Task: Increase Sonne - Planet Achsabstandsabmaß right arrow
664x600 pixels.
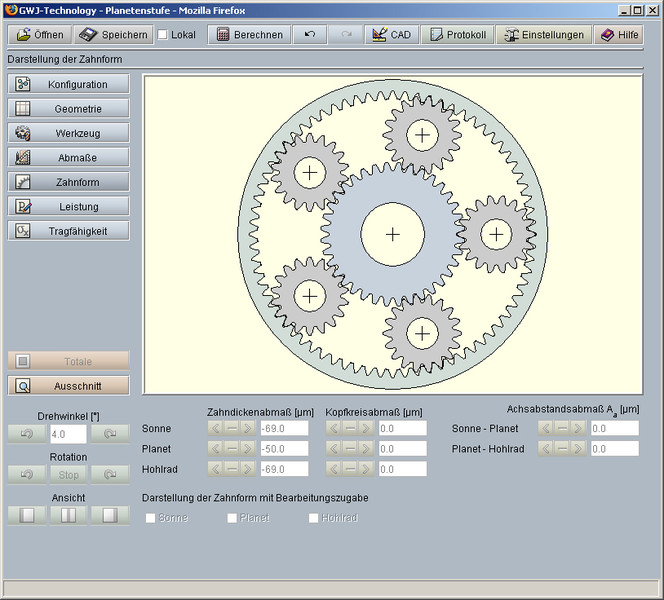Action: (578, 428)
